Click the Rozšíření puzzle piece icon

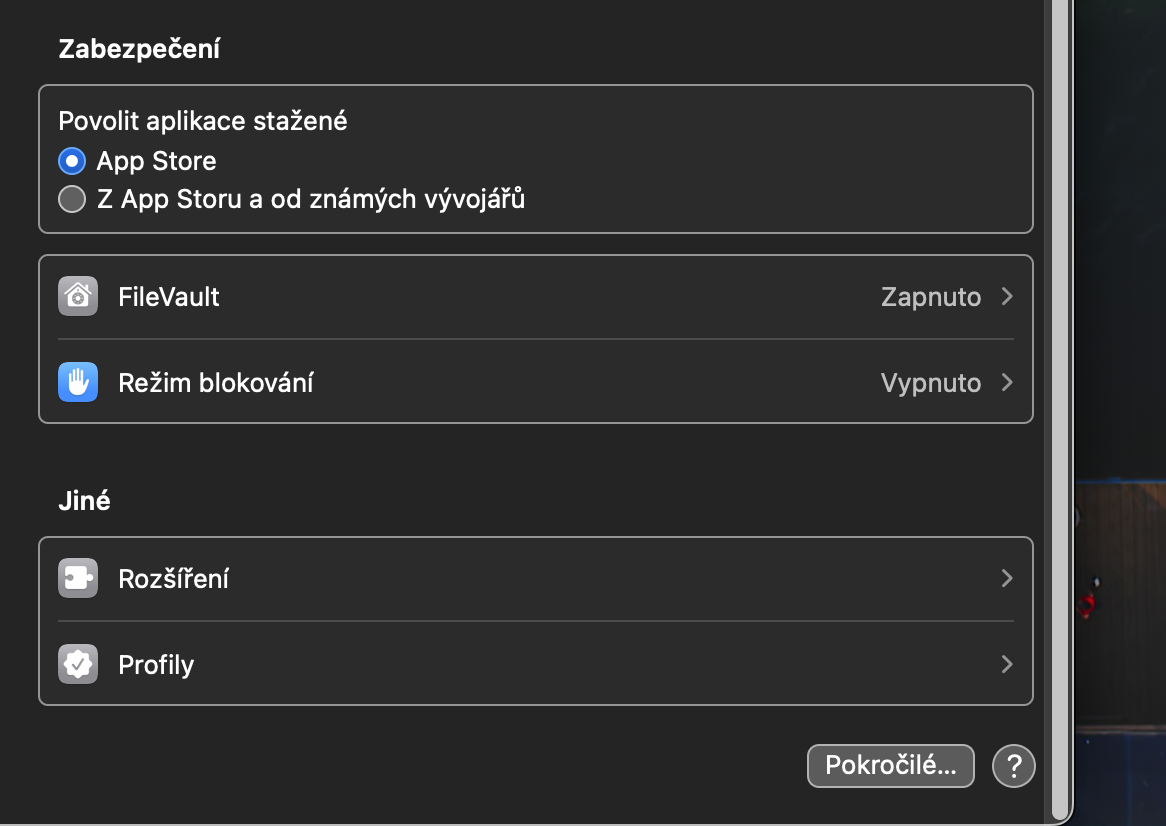[x=78, y=578]
